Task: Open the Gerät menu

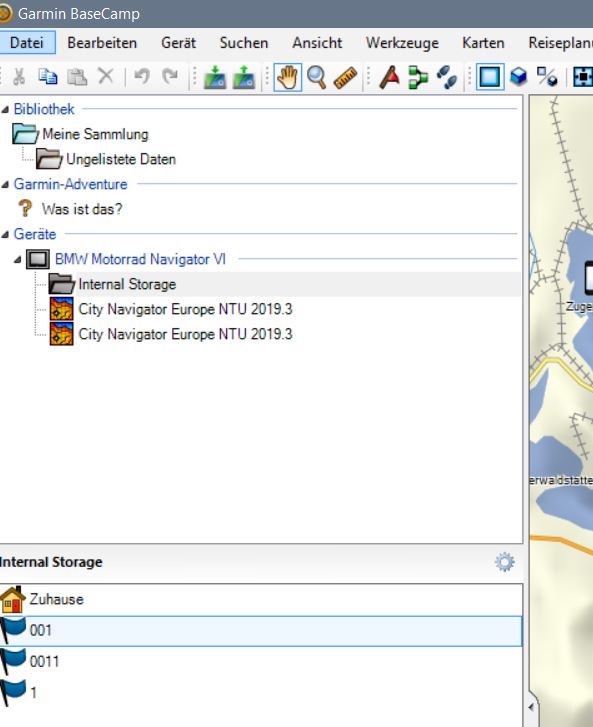Action: (179, 43)
